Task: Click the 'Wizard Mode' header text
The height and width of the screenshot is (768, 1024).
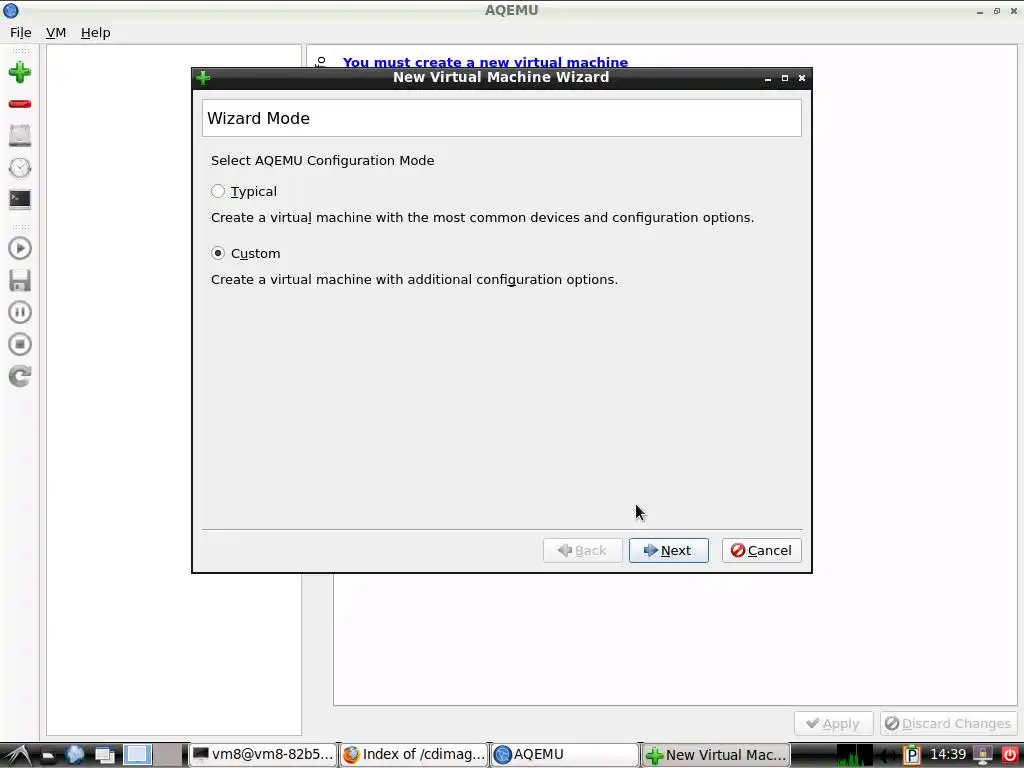Action: coord(259,118)
